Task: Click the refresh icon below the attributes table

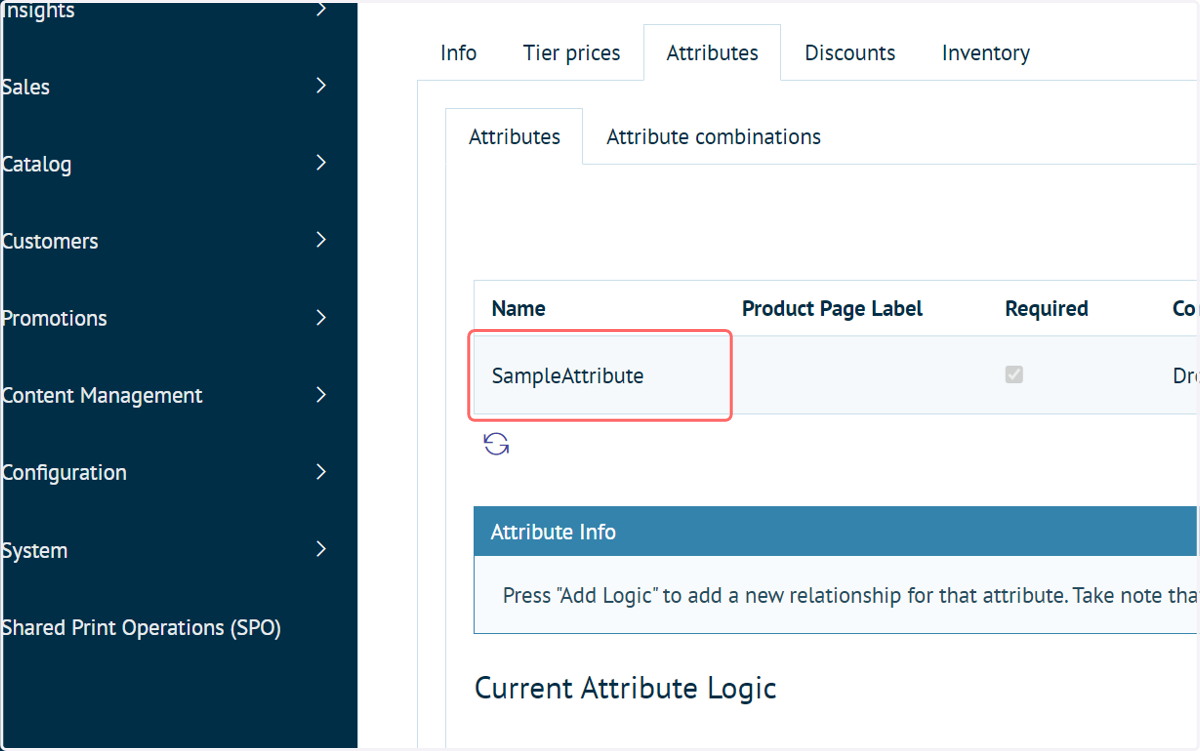Action: (497, 444)
